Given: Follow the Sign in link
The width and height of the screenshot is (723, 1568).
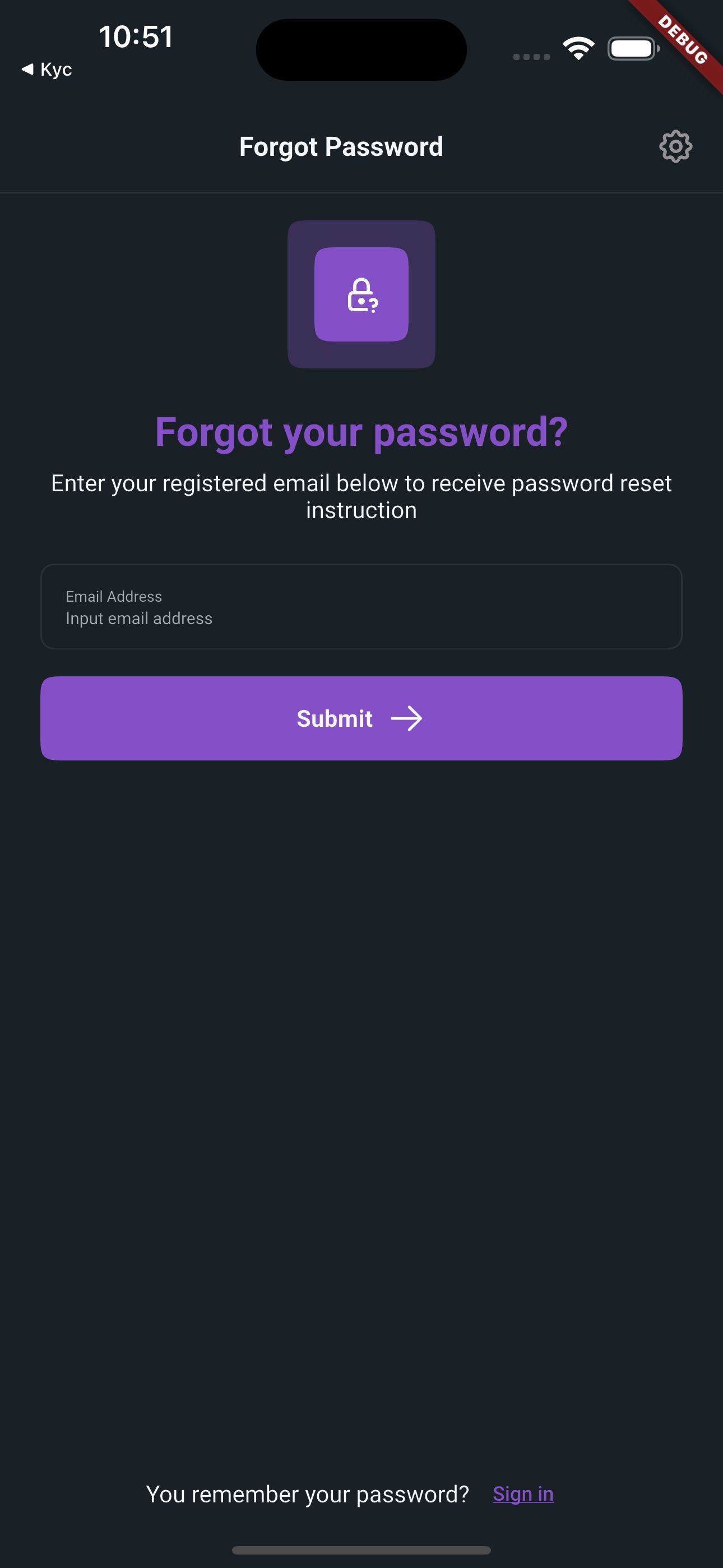Looking at the screenshot, I should (523, 1494).
